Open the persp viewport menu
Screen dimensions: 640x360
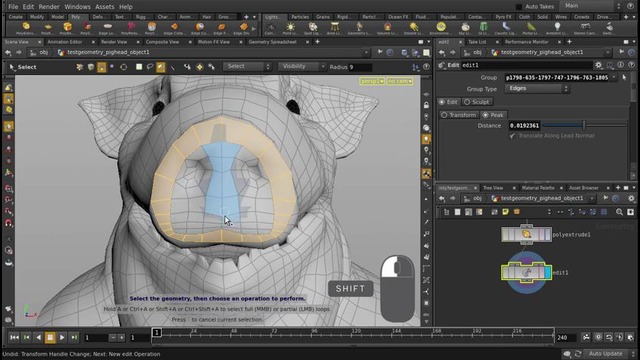(372, 81)
